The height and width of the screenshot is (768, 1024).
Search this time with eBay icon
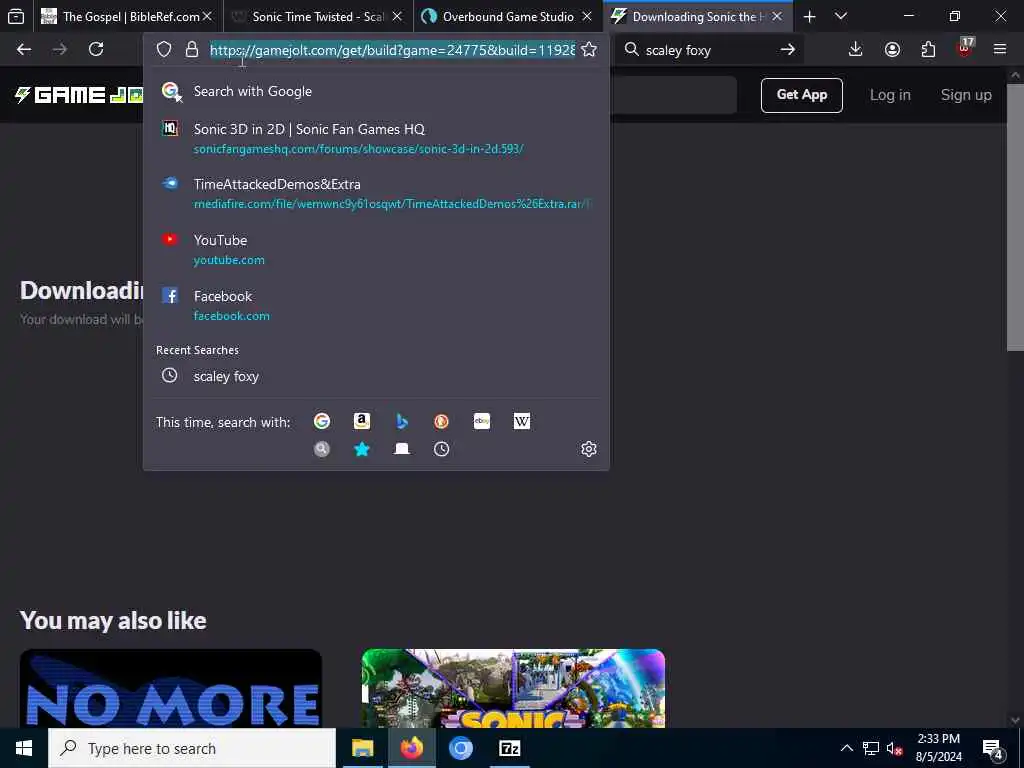(481, 421)
